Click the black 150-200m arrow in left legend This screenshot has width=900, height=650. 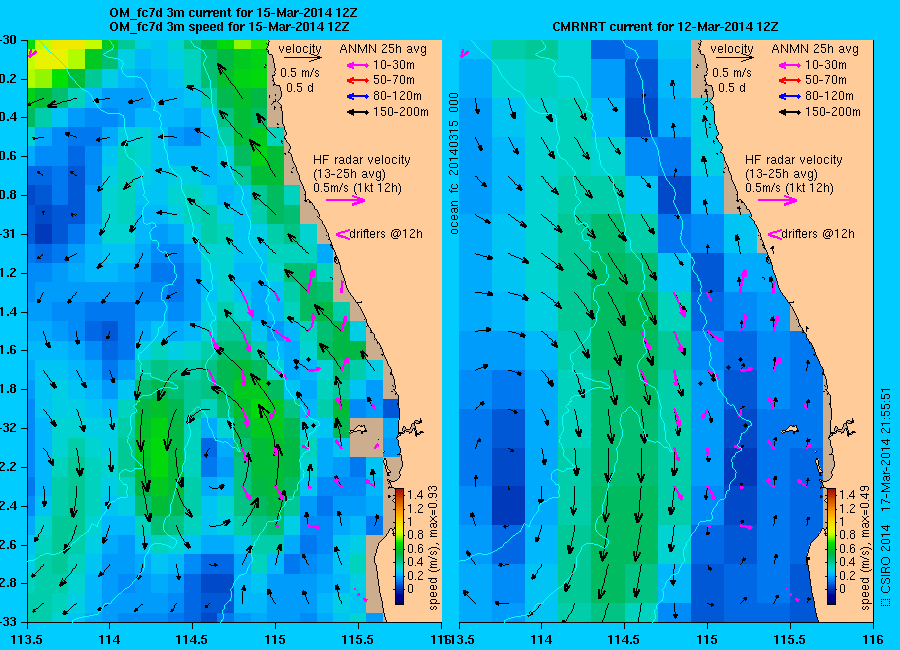pyautogui.click(x=358, y=113)
